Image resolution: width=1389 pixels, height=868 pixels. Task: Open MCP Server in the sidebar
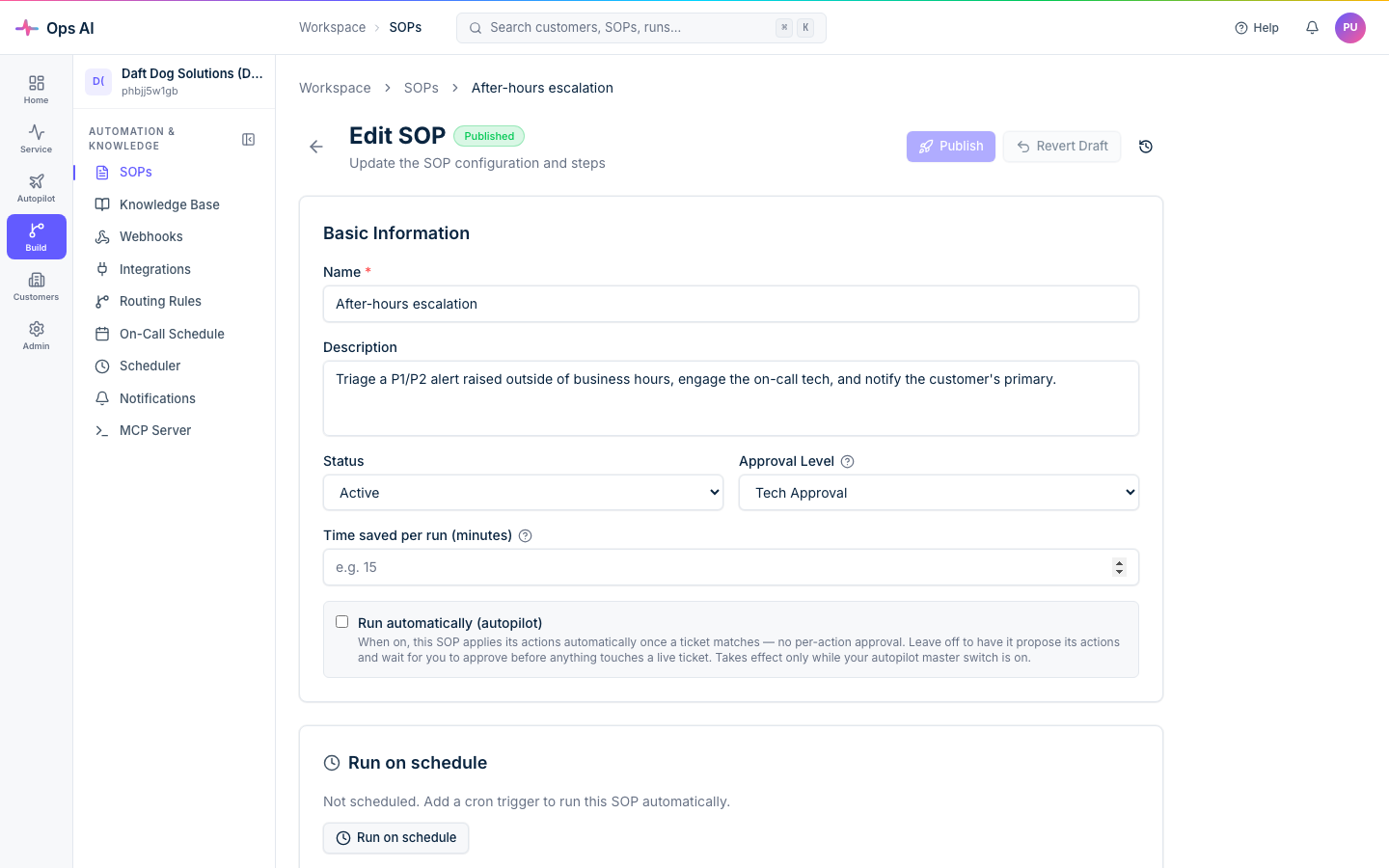[175, 431]
